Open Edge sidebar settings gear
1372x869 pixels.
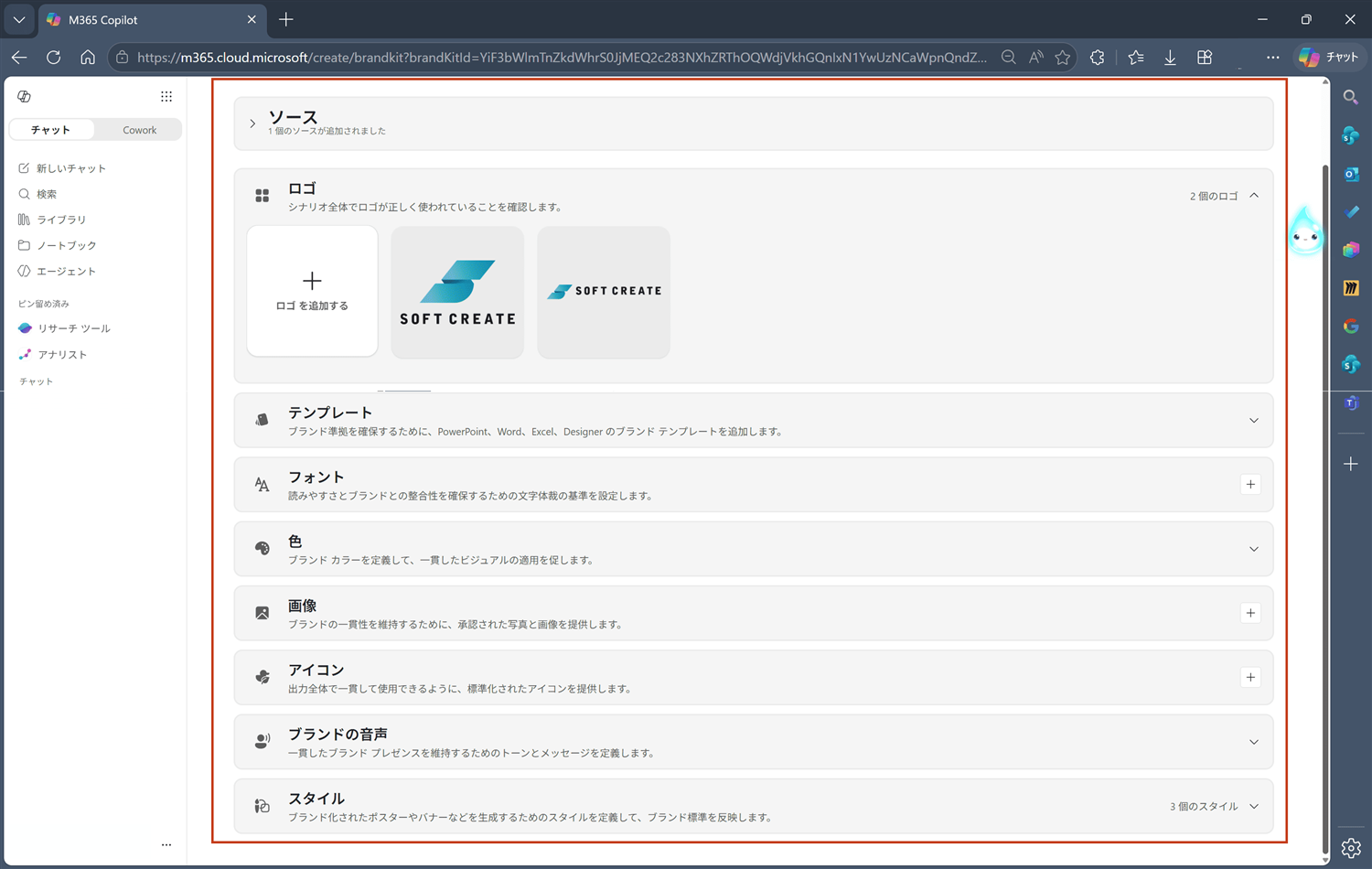pos(1351,848)
